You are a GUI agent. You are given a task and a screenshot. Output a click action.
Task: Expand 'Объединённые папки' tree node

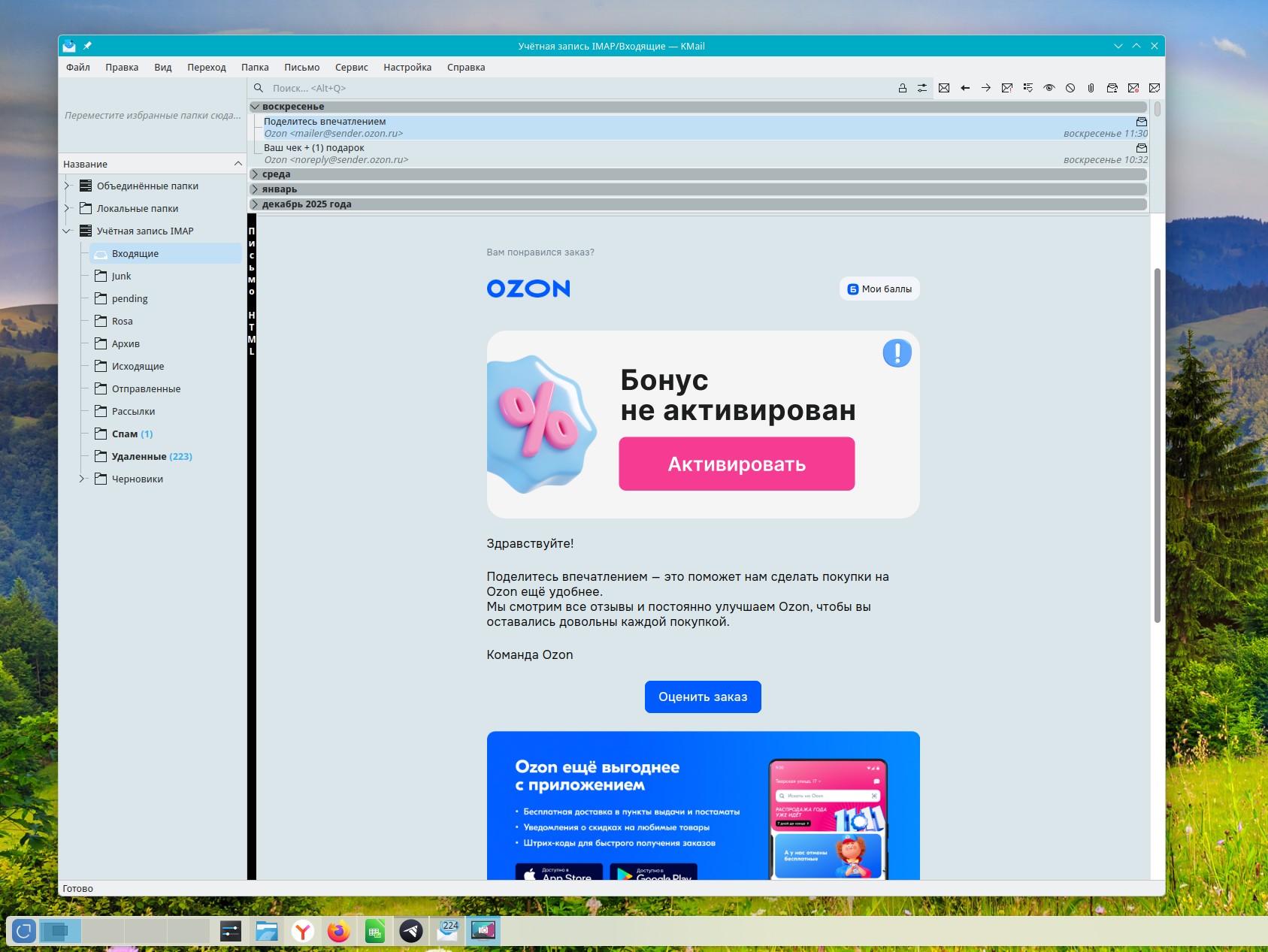pyautogui.click(x=67, y=186)
